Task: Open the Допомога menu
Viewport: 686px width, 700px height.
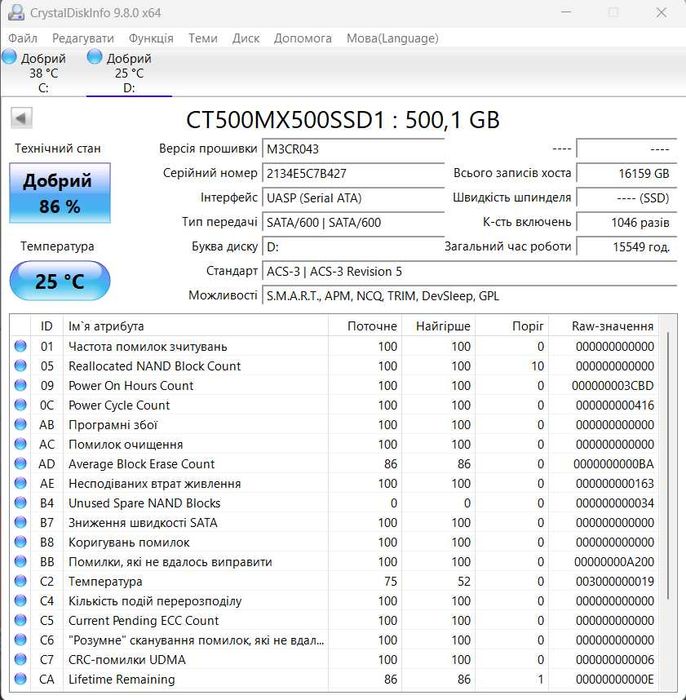Action: tap(303, 38)
